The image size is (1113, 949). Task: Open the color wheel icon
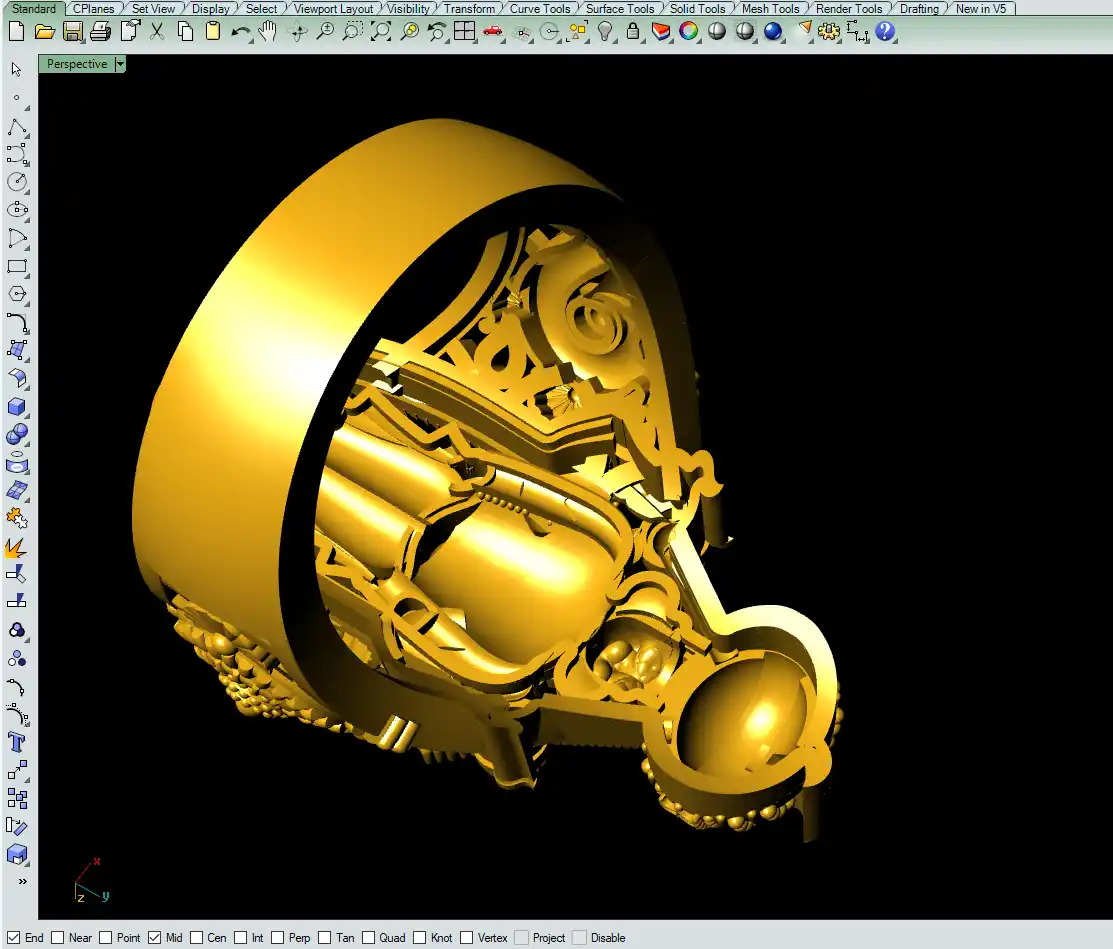tap(688, 31)
